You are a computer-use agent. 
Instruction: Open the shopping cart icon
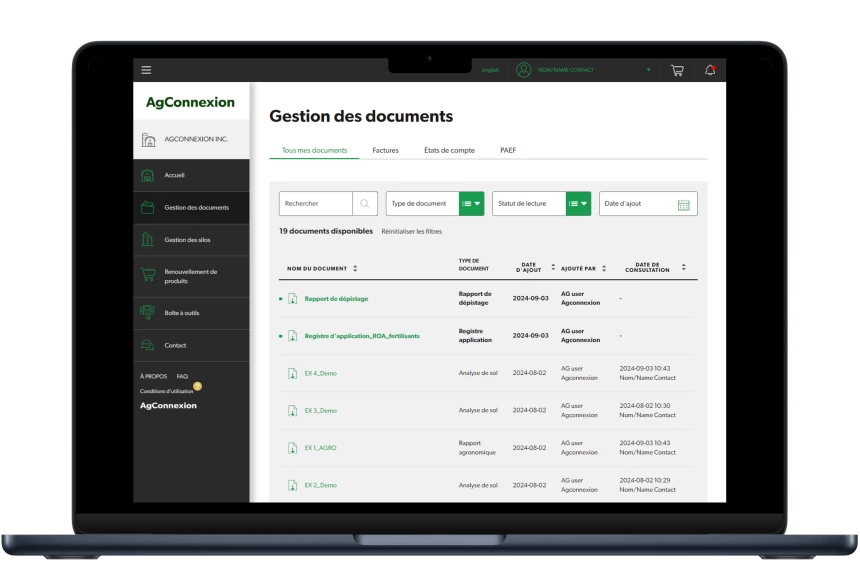[677, 70]
